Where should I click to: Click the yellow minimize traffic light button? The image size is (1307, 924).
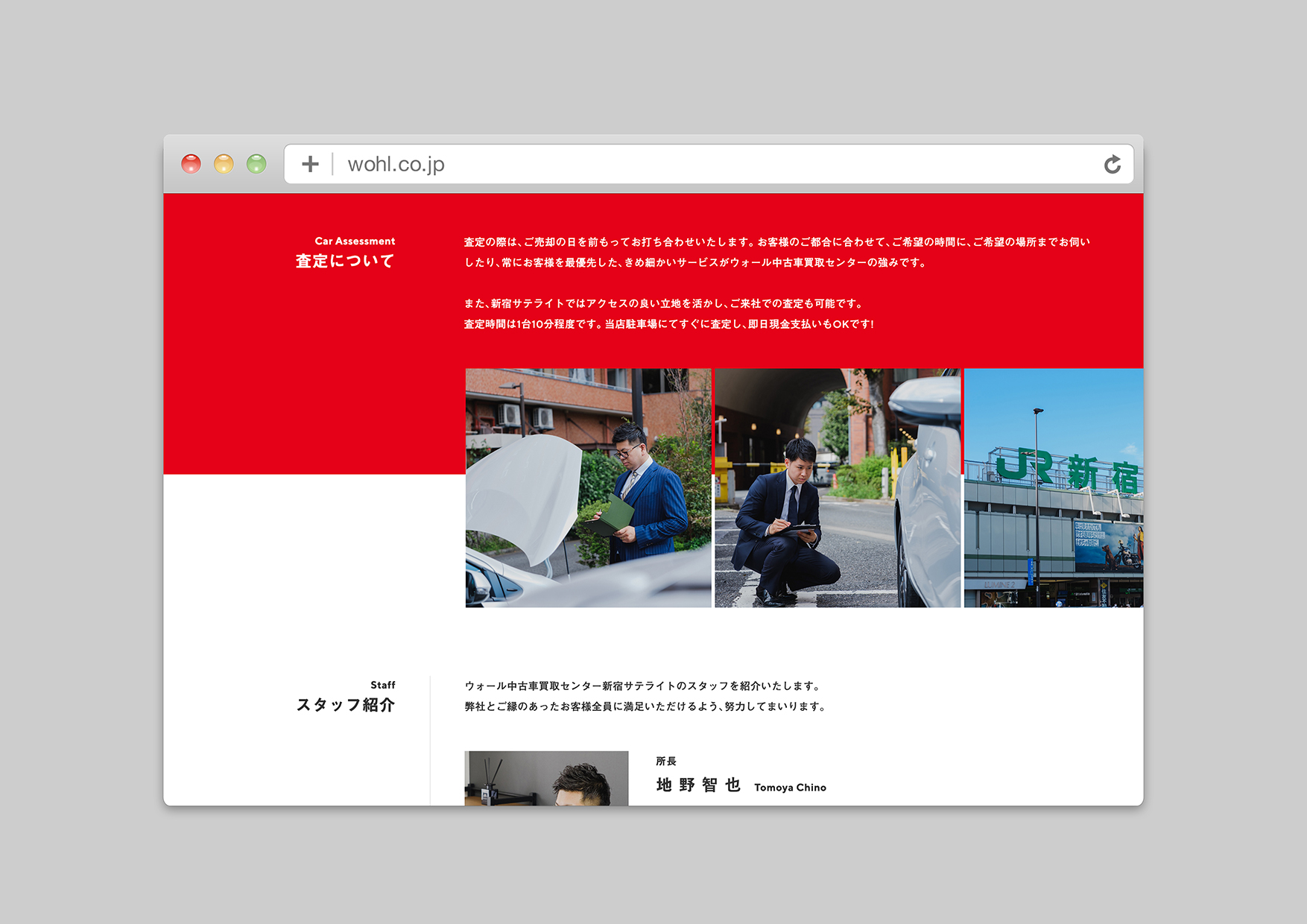point(224,164)
